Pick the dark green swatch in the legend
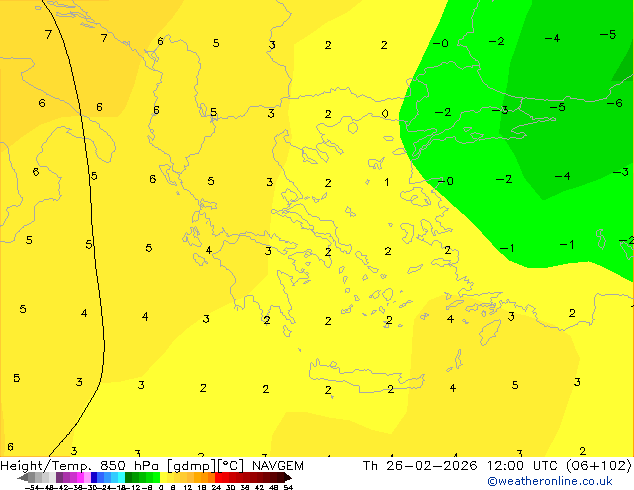 point(129,477)
